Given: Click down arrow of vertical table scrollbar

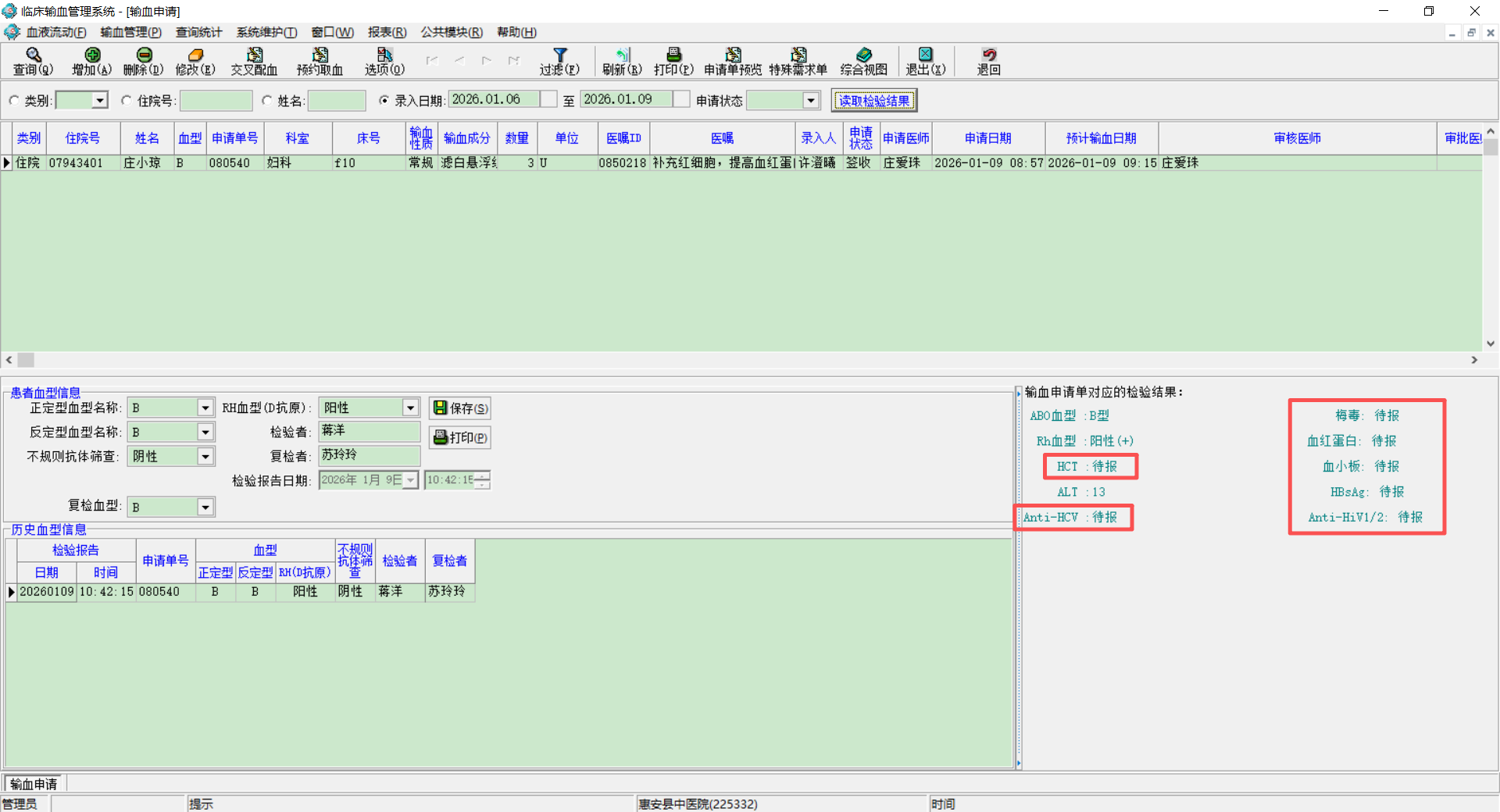Looking at the screenshot, I should pyautogui.click(x=1491, y=344).
